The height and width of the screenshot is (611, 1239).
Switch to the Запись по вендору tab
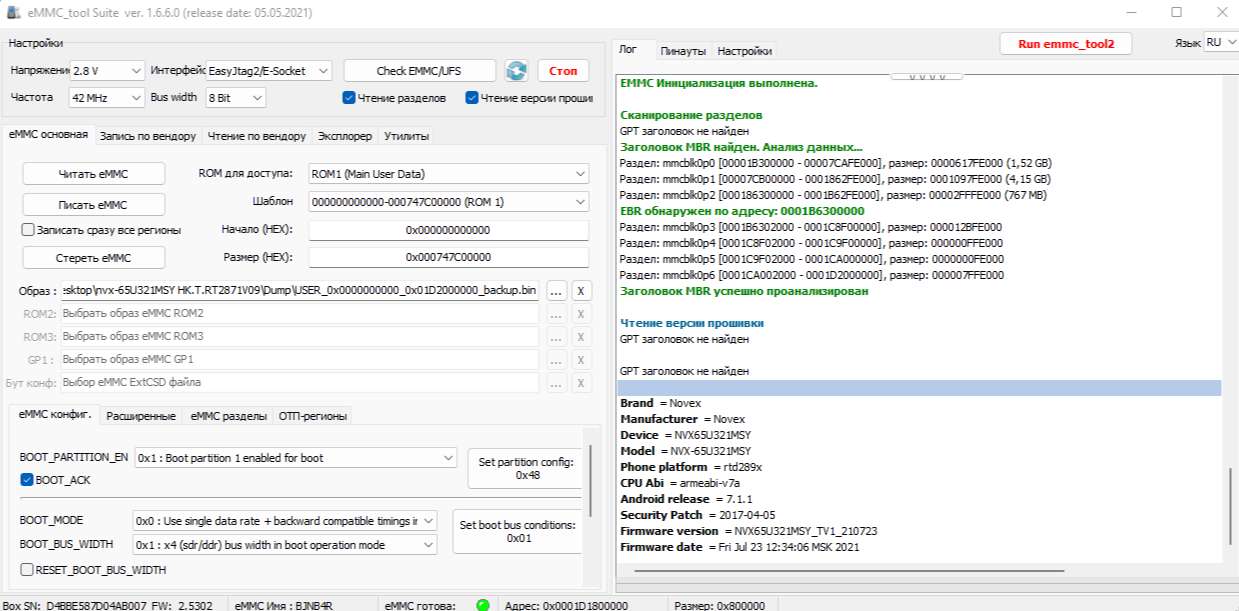click(149, 136)
